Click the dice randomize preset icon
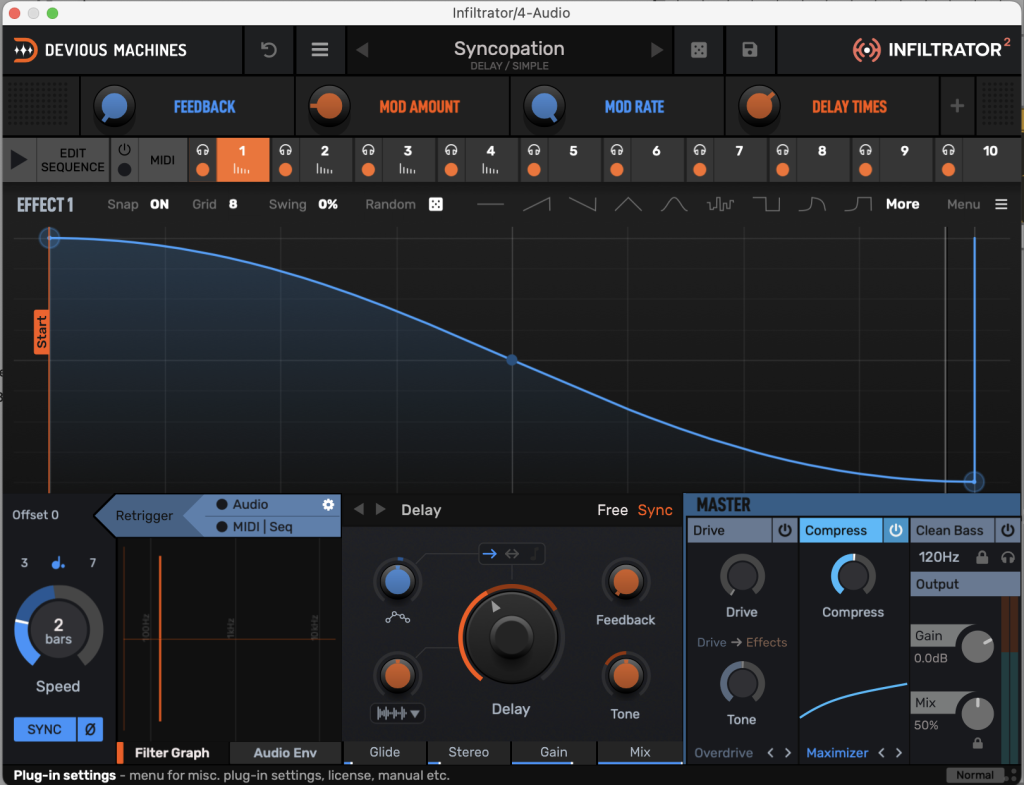1024x785 pixels. [x=700, y=50]
